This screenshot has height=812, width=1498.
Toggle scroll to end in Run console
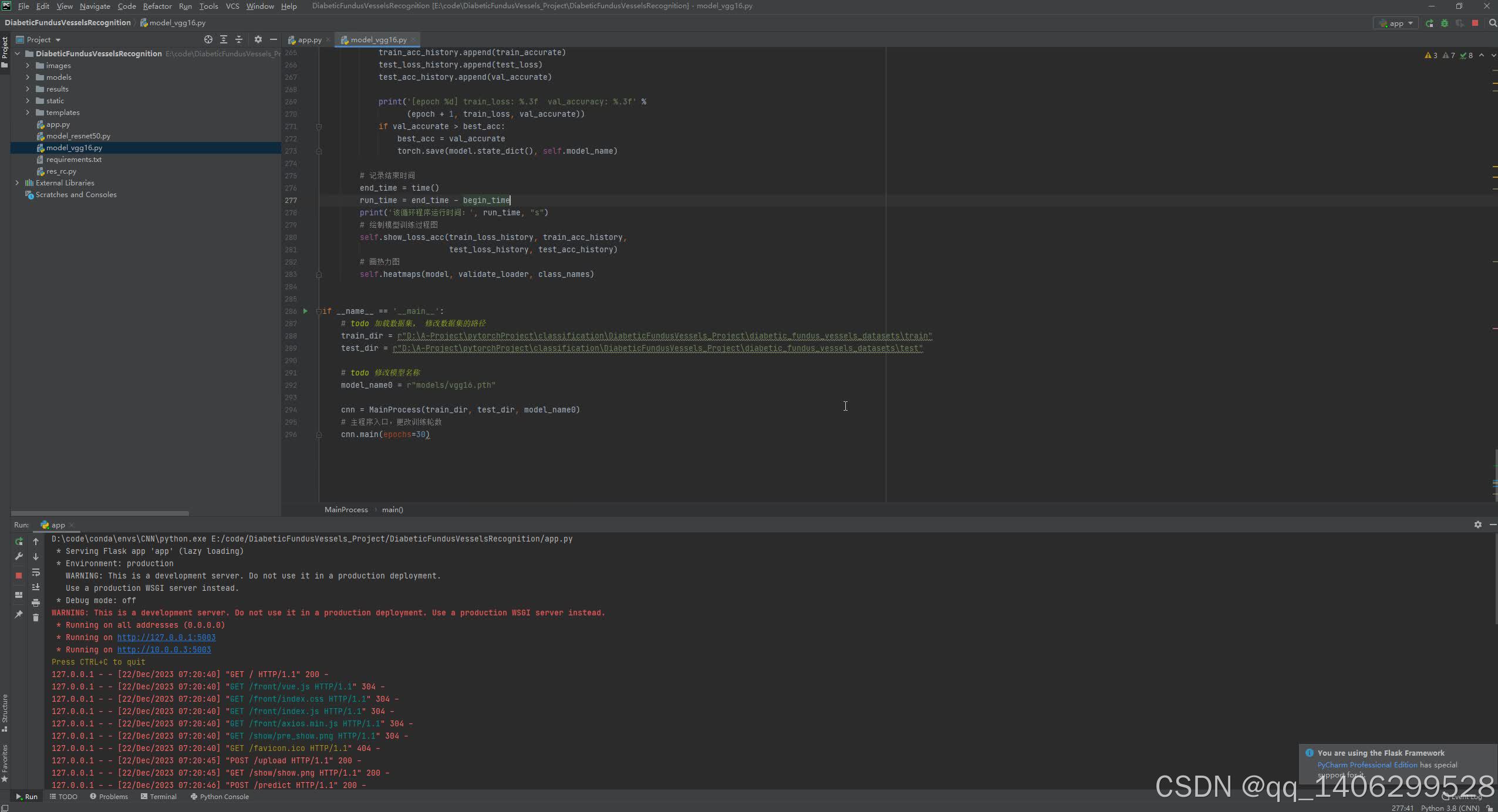coord(36,587)
